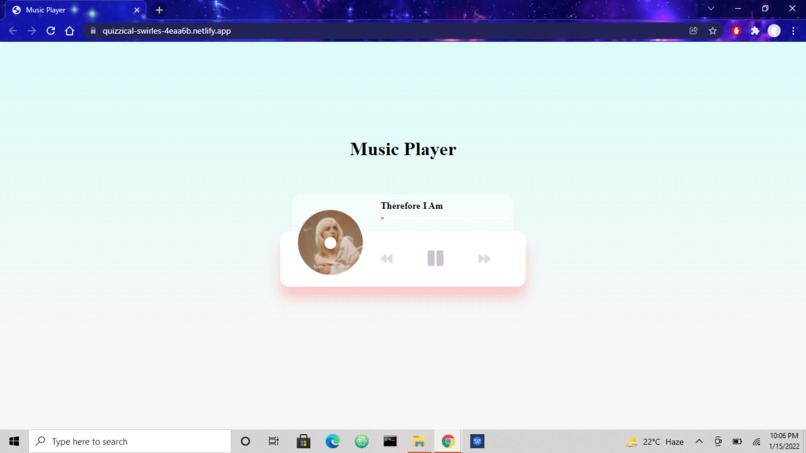Bookmark this page with the star
This screenshot has width=806, height=453.
(x=712, y=31)
